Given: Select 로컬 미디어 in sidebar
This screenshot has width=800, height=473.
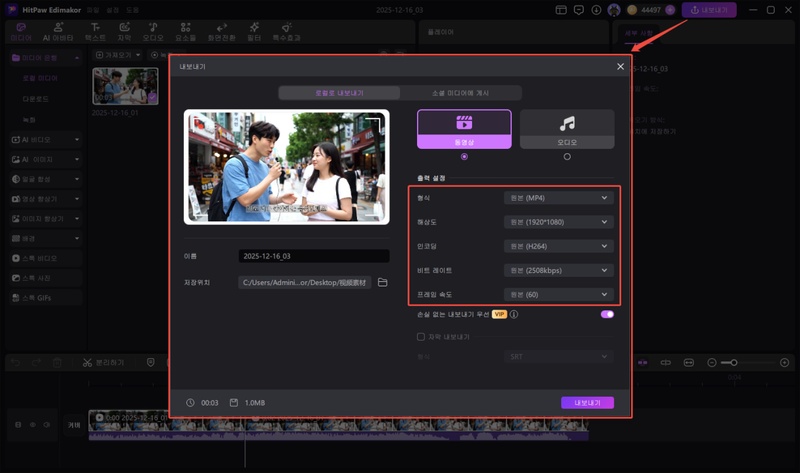Looking at the screenshot, I should pos(40,78).
